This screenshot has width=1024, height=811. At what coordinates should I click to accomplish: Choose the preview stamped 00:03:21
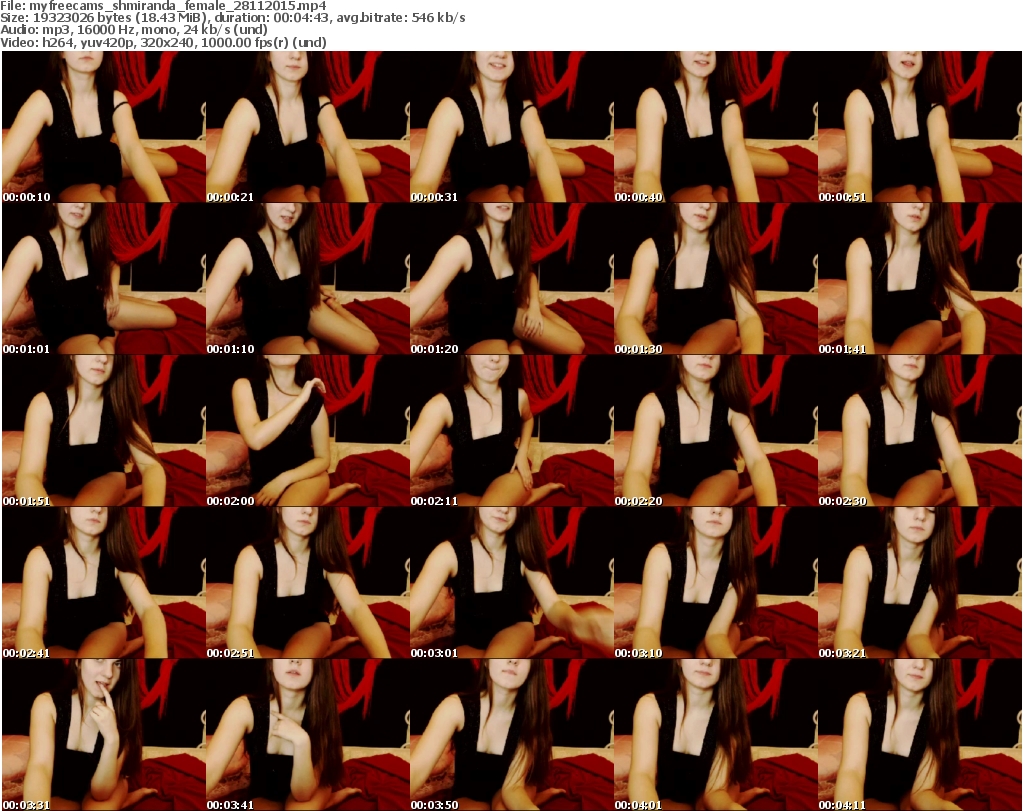[x=920, y=583]
